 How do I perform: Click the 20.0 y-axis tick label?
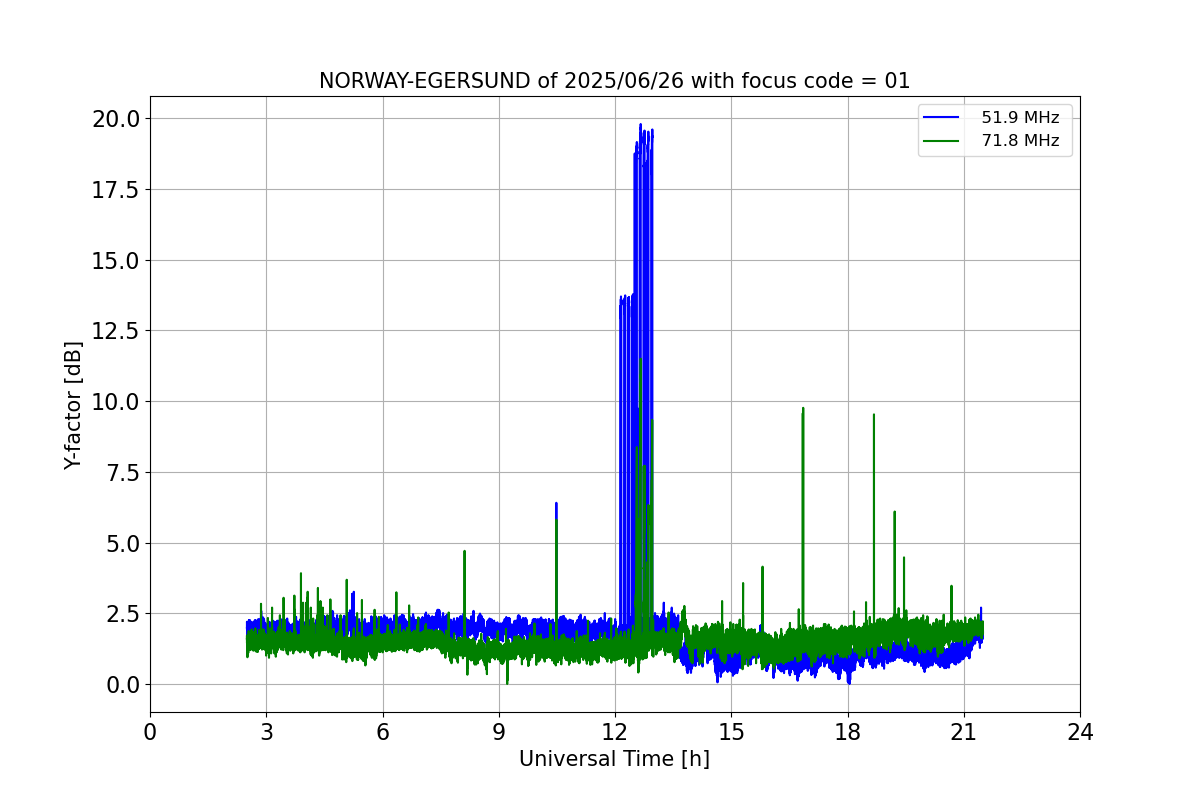tap(118, 119)
